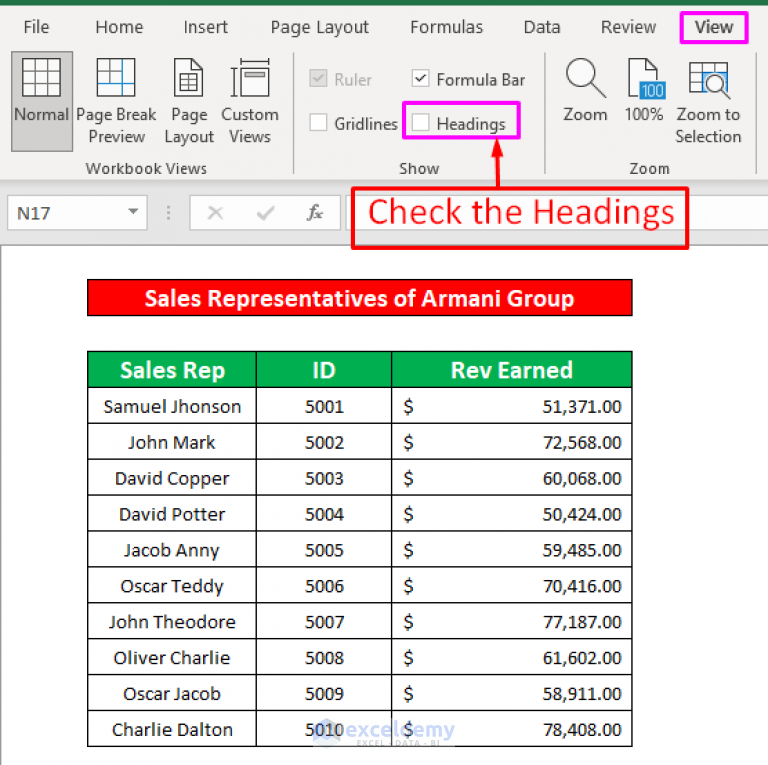Switch to Page Layout ribbon tab
The height and width of the screenshot is (765, 768).
coord(319,27)
